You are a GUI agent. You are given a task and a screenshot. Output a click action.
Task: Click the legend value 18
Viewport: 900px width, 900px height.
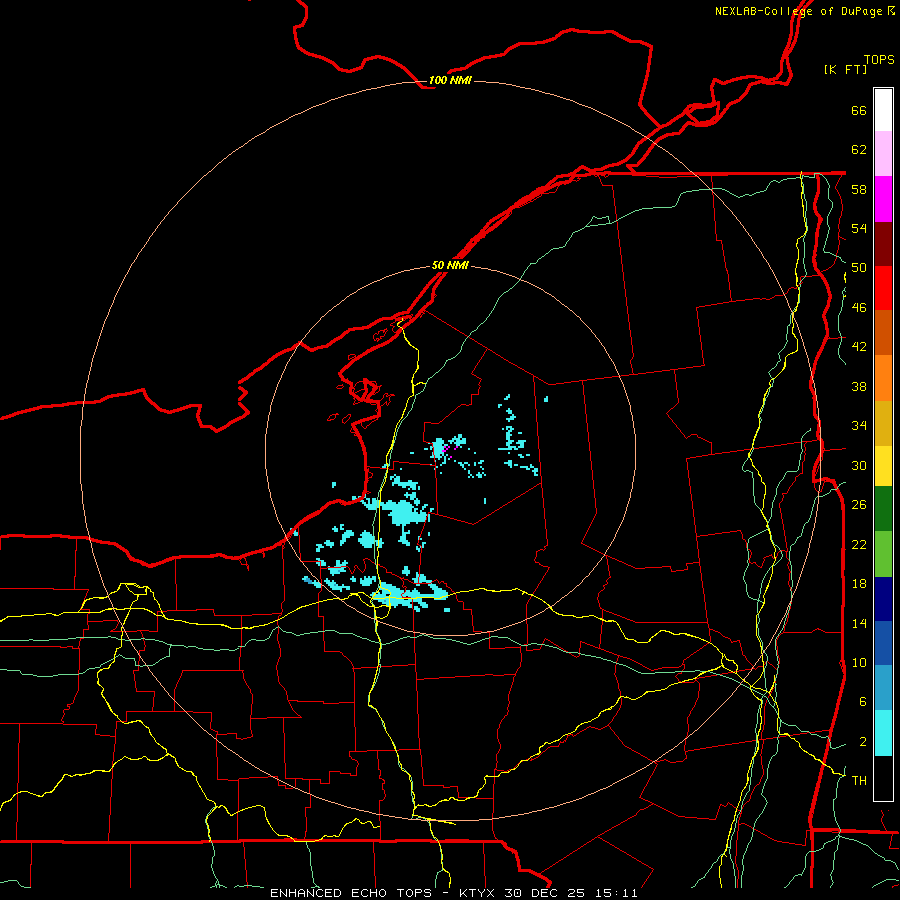pos(859,583)
